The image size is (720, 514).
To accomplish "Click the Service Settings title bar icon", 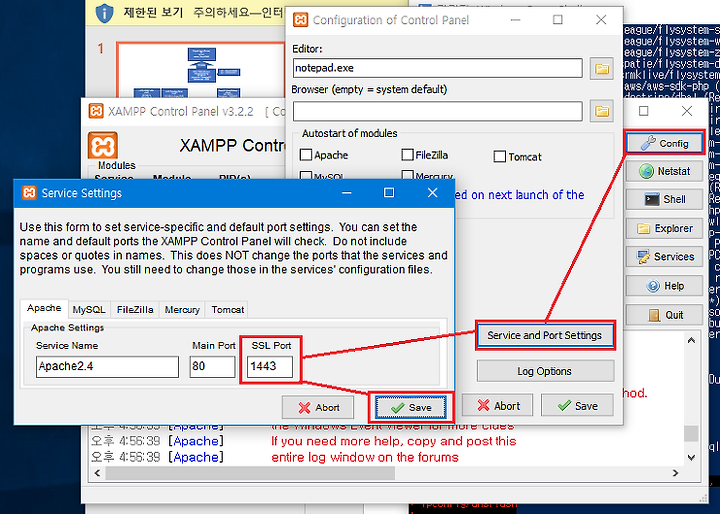I will (29, 193).
